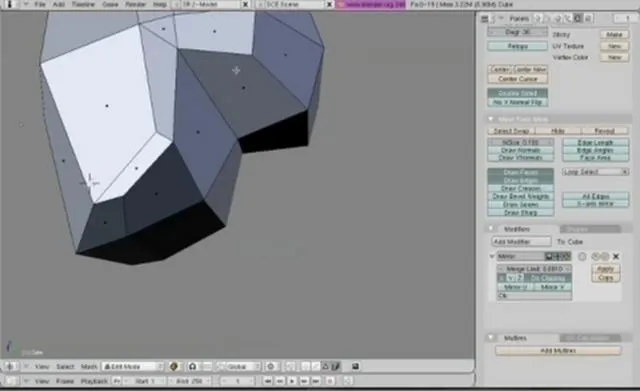
Task: Open Mesh menu in 3D header
Action: coord(89,367)
